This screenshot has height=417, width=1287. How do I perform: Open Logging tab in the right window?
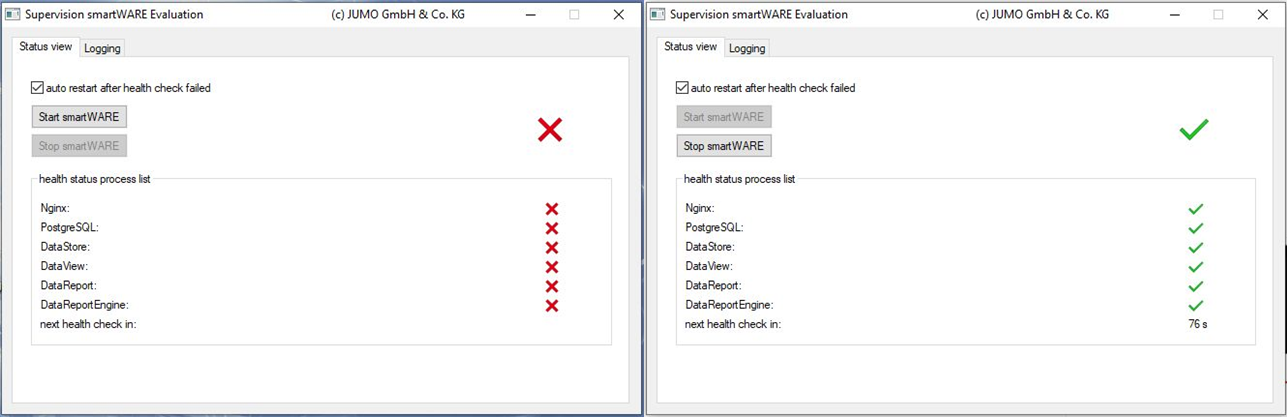[747, 48]
